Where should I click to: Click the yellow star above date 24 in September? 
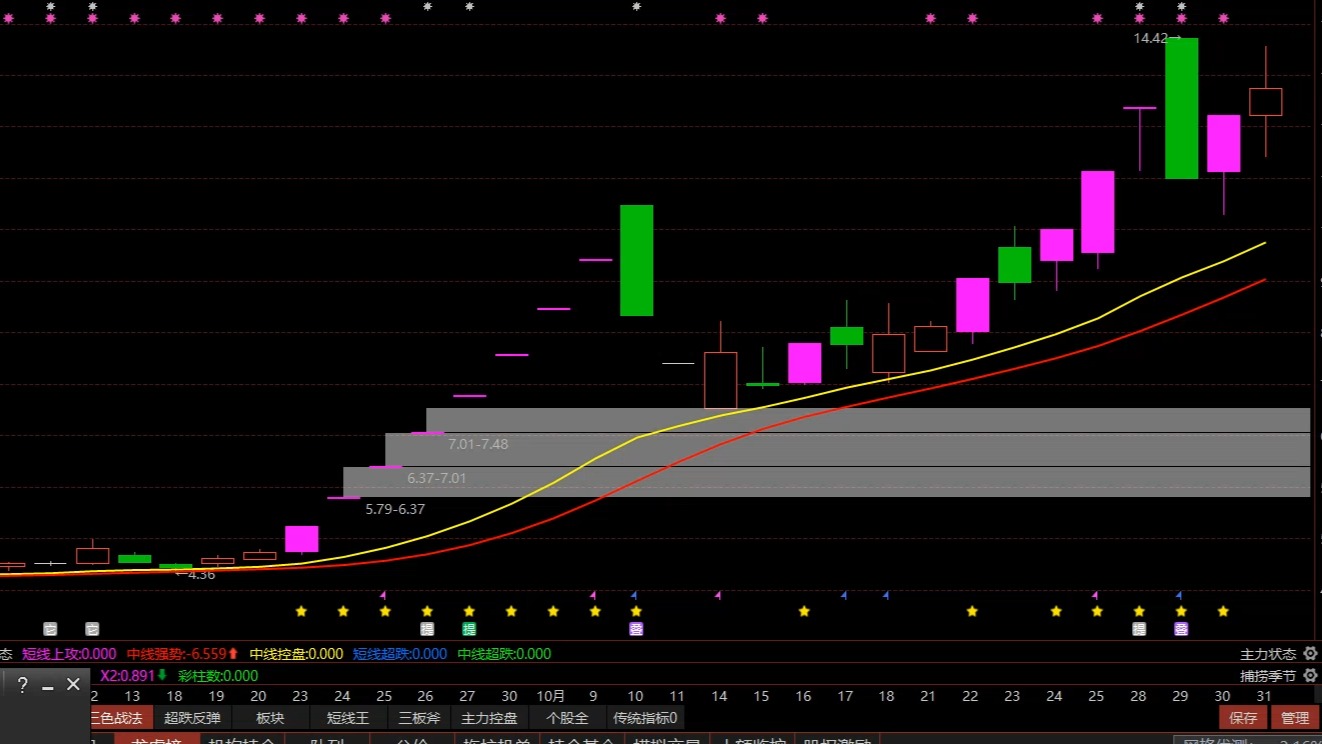pyautogui.click(x=343, y=611)
